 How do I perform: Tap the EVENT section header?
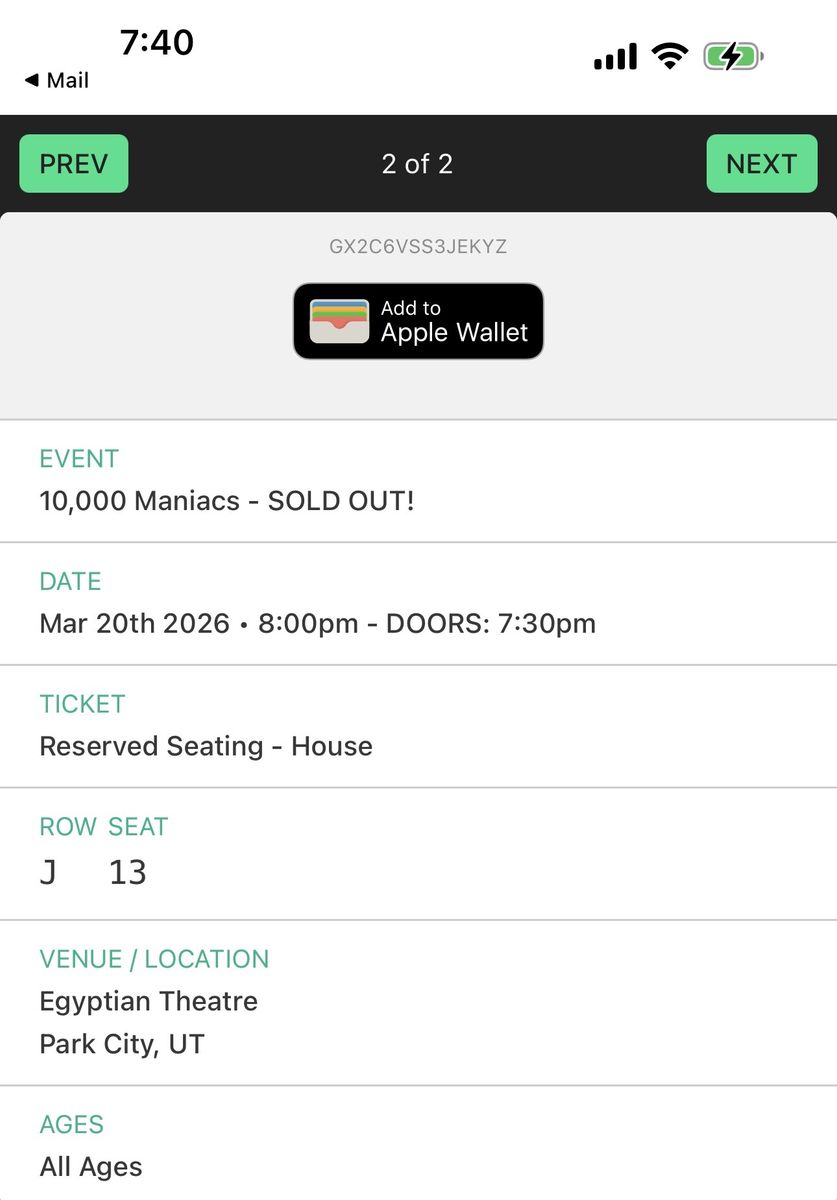pos(79,459)
